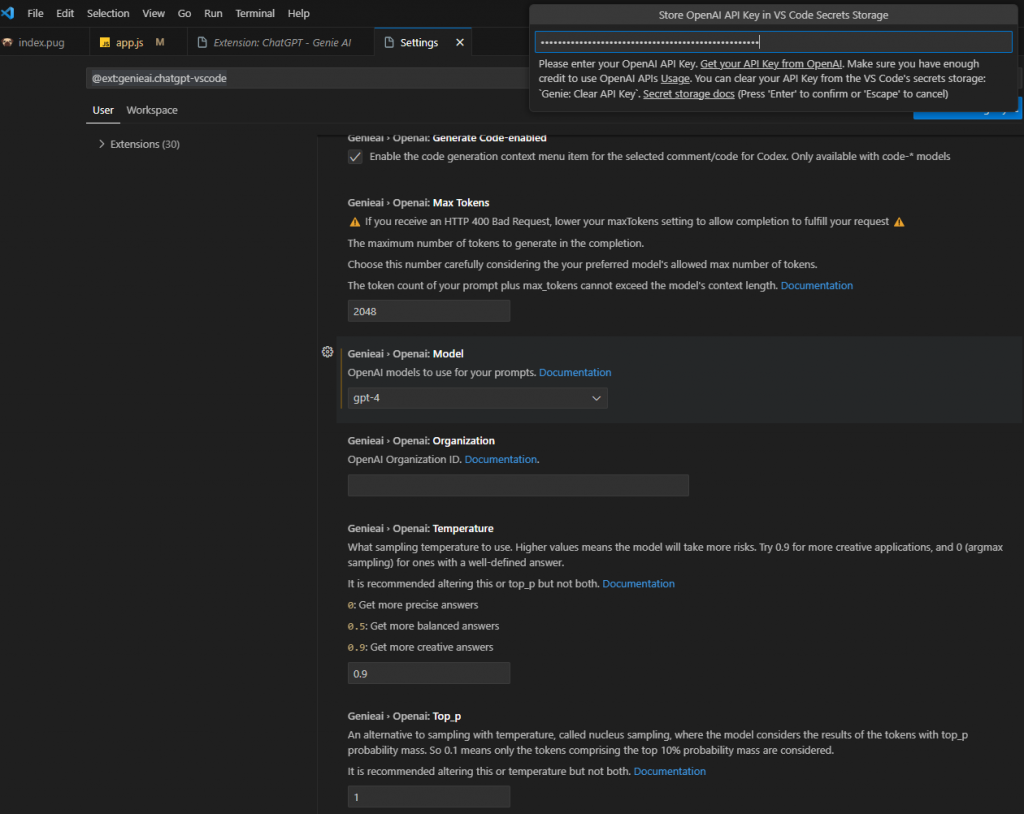Click the Max Tokens field showing 2048
This screenshot has height=814, width=1024.
point(428,312)
